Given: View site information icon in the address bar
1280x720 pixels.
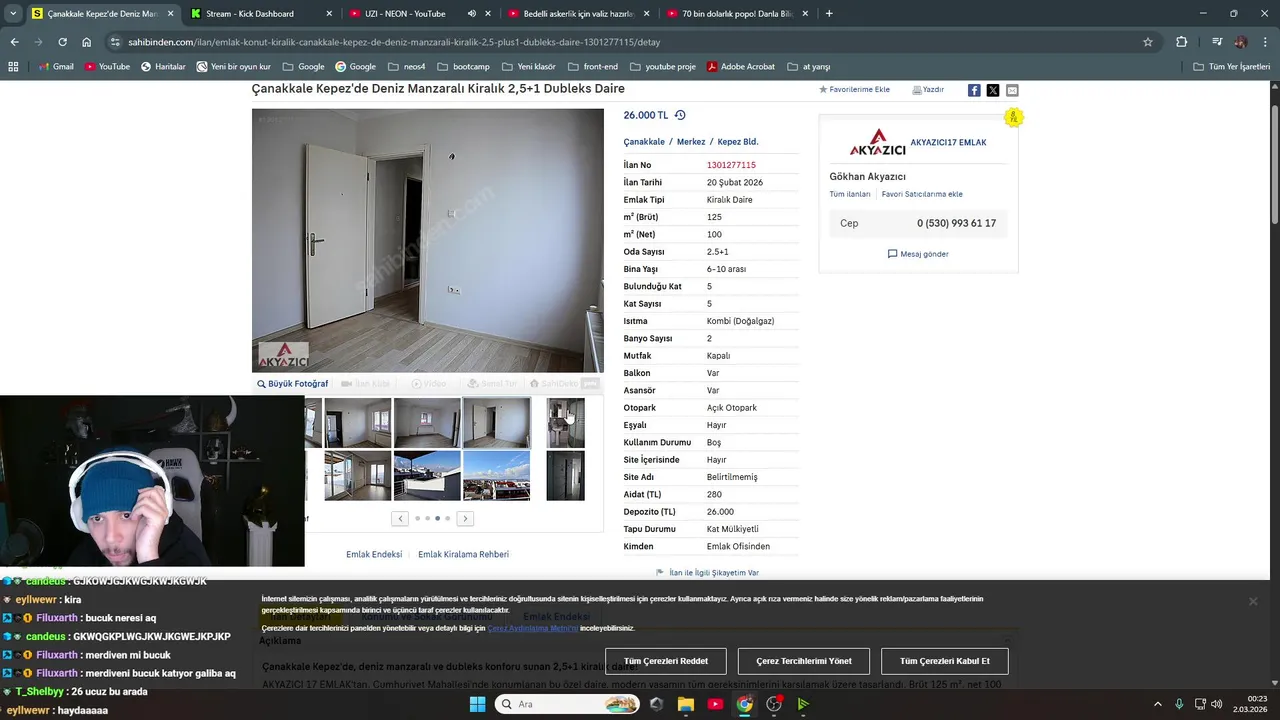Looking at the screenshot, I should [x=115, y=42].
